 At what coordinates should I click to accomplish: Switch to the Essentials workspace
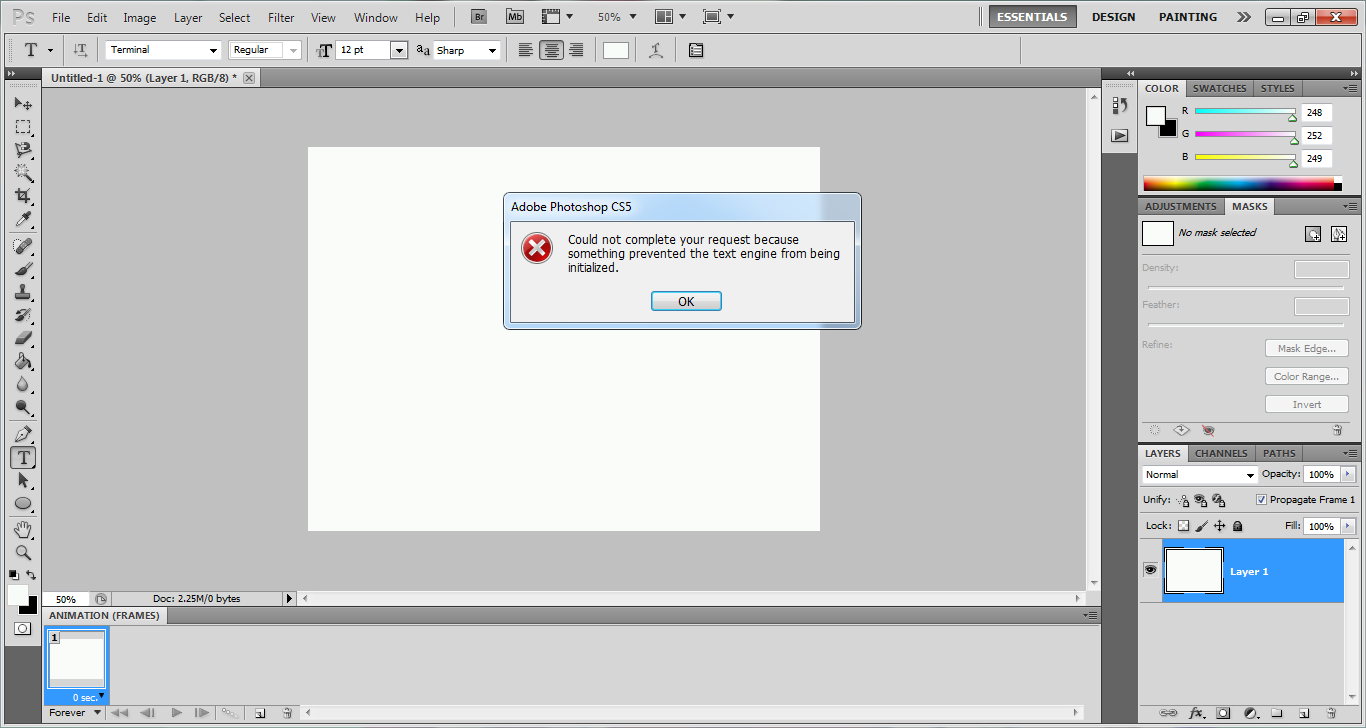1033,17
